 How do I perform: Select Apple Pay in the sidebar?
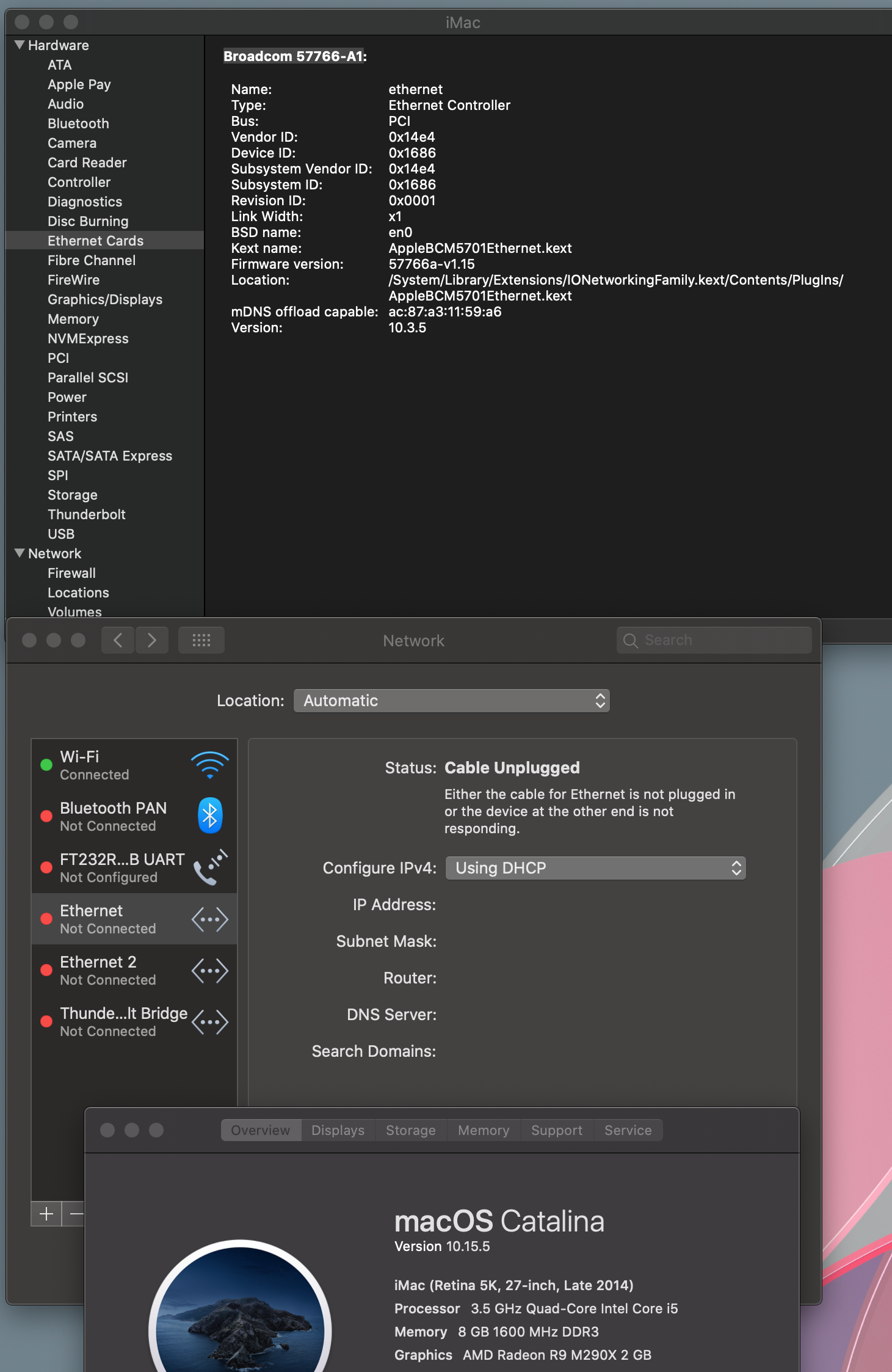click(105, 84)
